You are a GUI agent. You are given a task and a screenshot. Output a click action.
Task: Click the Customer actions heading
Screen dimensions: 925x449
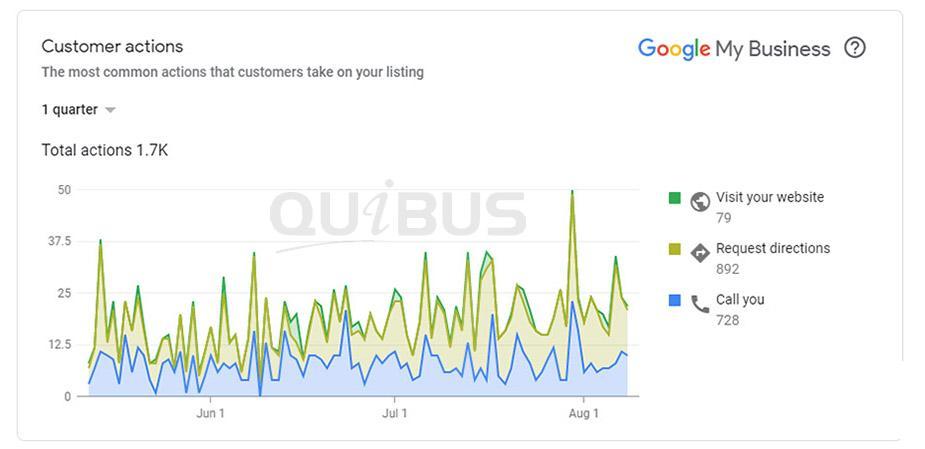(x=112, y=46)
